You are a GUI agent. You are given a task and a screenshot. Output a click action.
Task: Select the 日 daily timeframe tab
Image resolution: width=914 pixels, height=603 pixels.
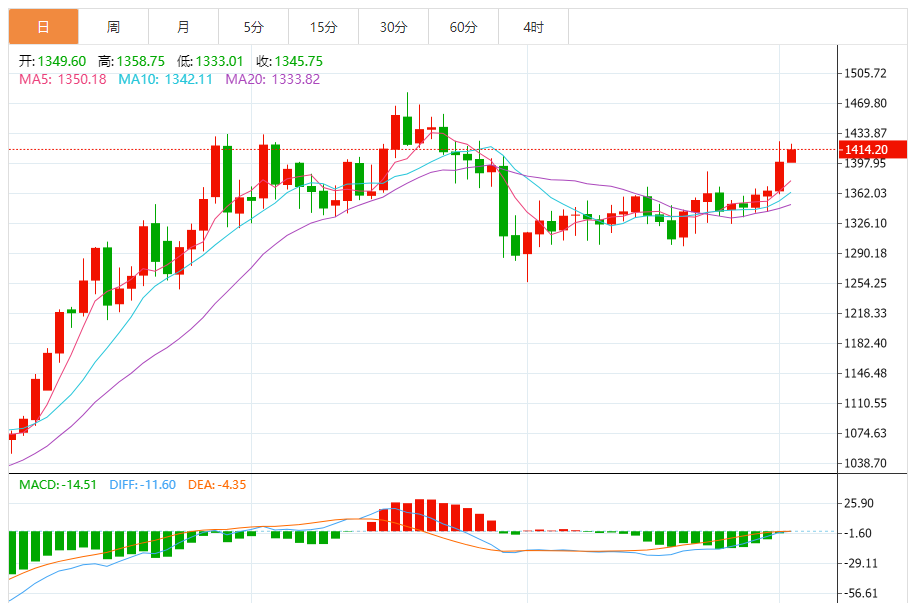pos(44,27)
